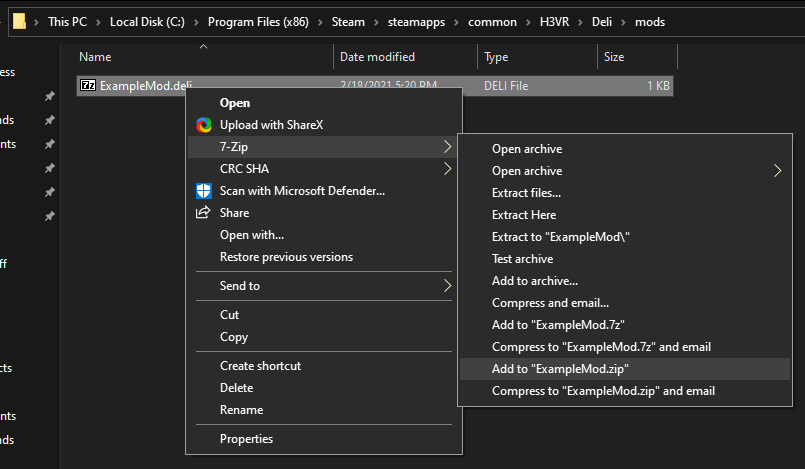Go to H3VR breadcrumb folder
Viewport: 805px width, 469px height.
pos(554,22)
